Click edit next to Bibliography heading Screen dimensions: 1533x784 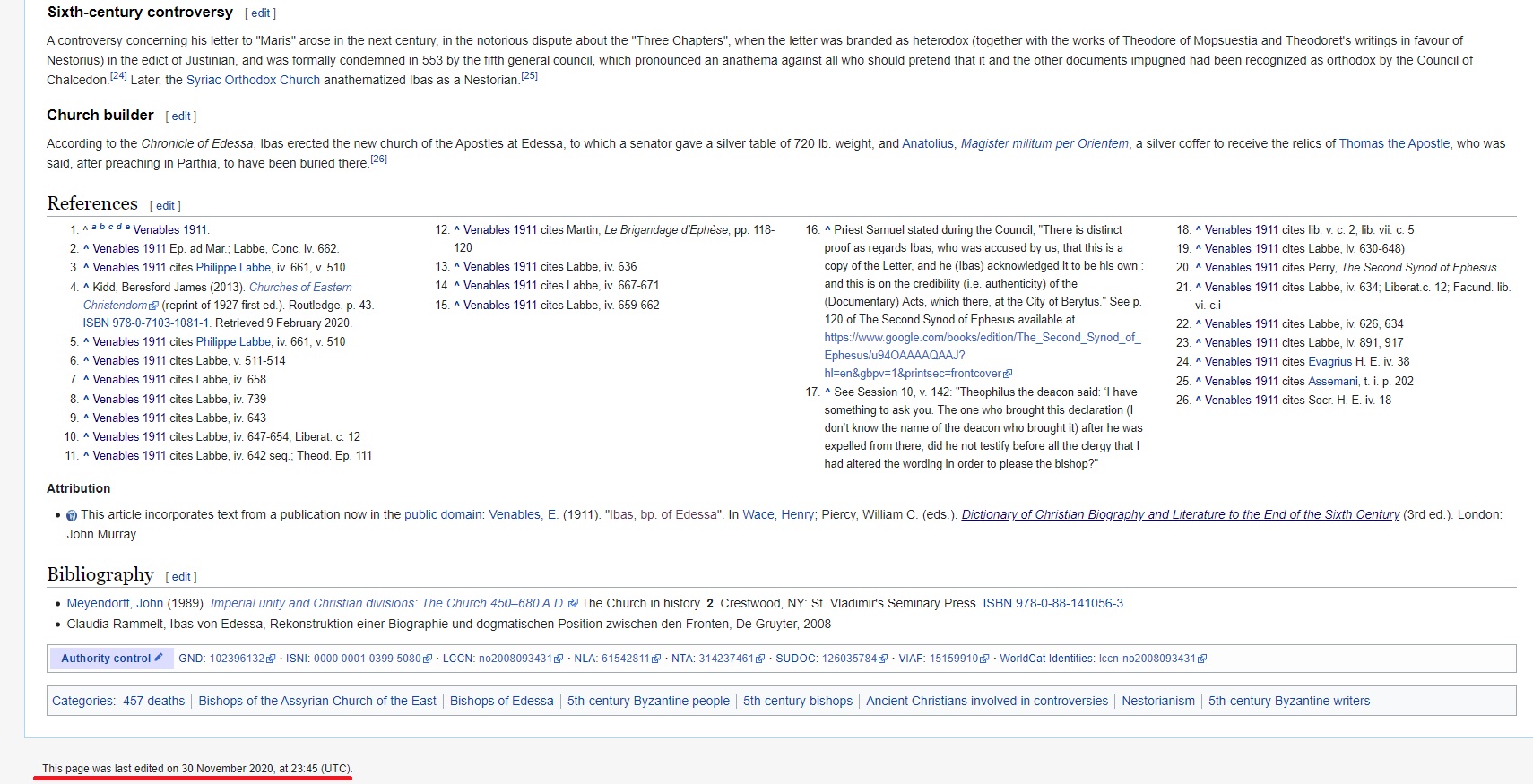(x=181, y=577)
